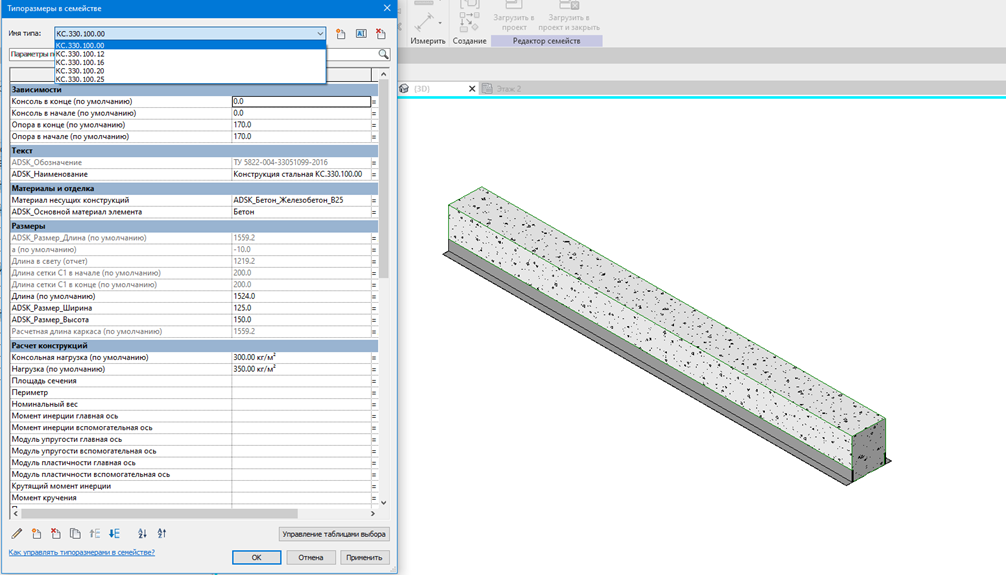This screenshot has height=575, width=1006.
Task: Click Управление таблицами выбора button
Action: click(x=334, y=533)
